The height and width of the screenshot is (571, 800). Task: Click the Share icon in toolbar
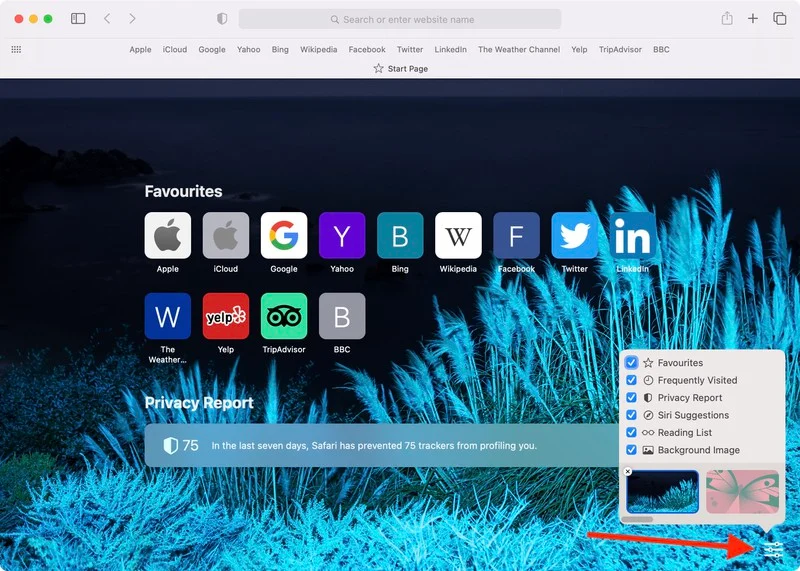(x=727, y=19)
